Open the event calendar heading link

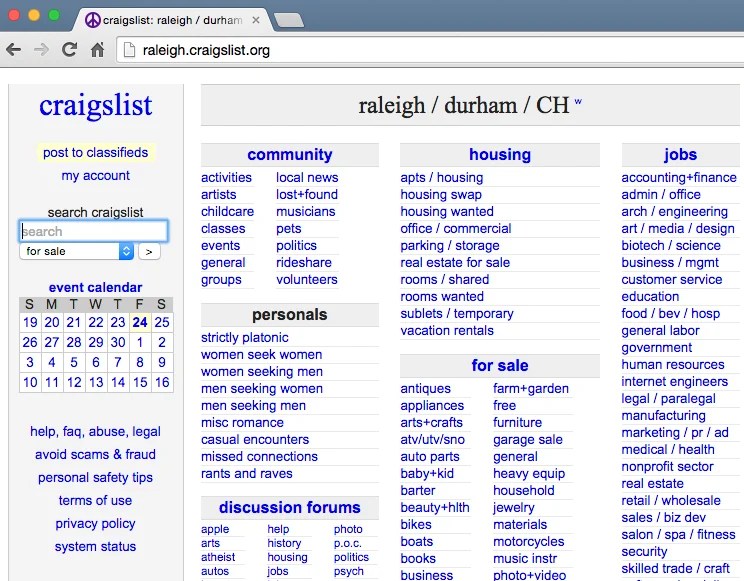tap(95, 287)
